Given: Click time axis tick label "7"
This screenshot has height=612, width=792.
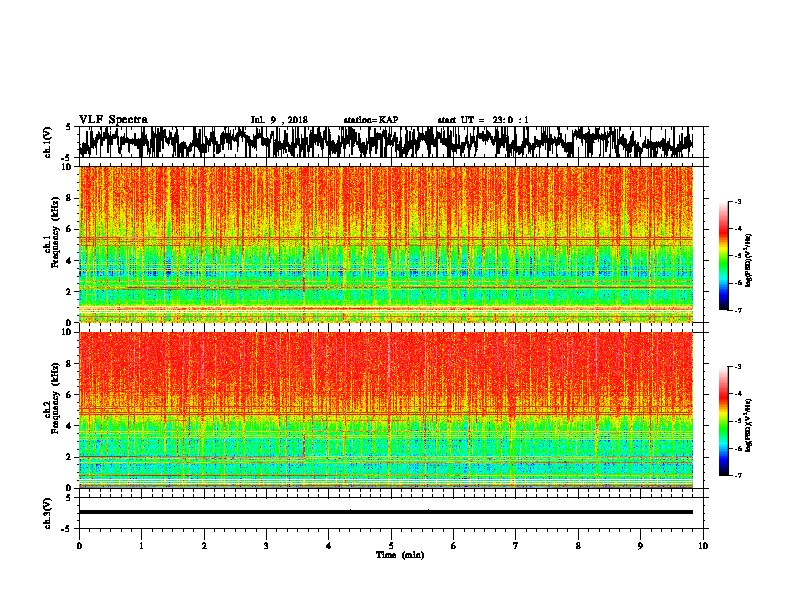Looking at the screenshot, I should coord(516,546).
